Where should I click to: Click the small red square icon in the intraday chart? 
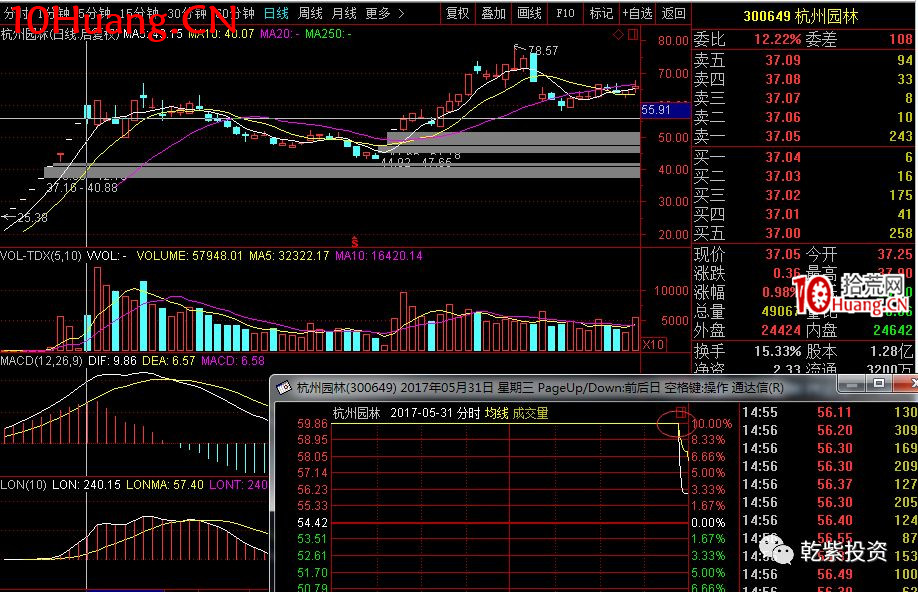click(x=680, y=413)
